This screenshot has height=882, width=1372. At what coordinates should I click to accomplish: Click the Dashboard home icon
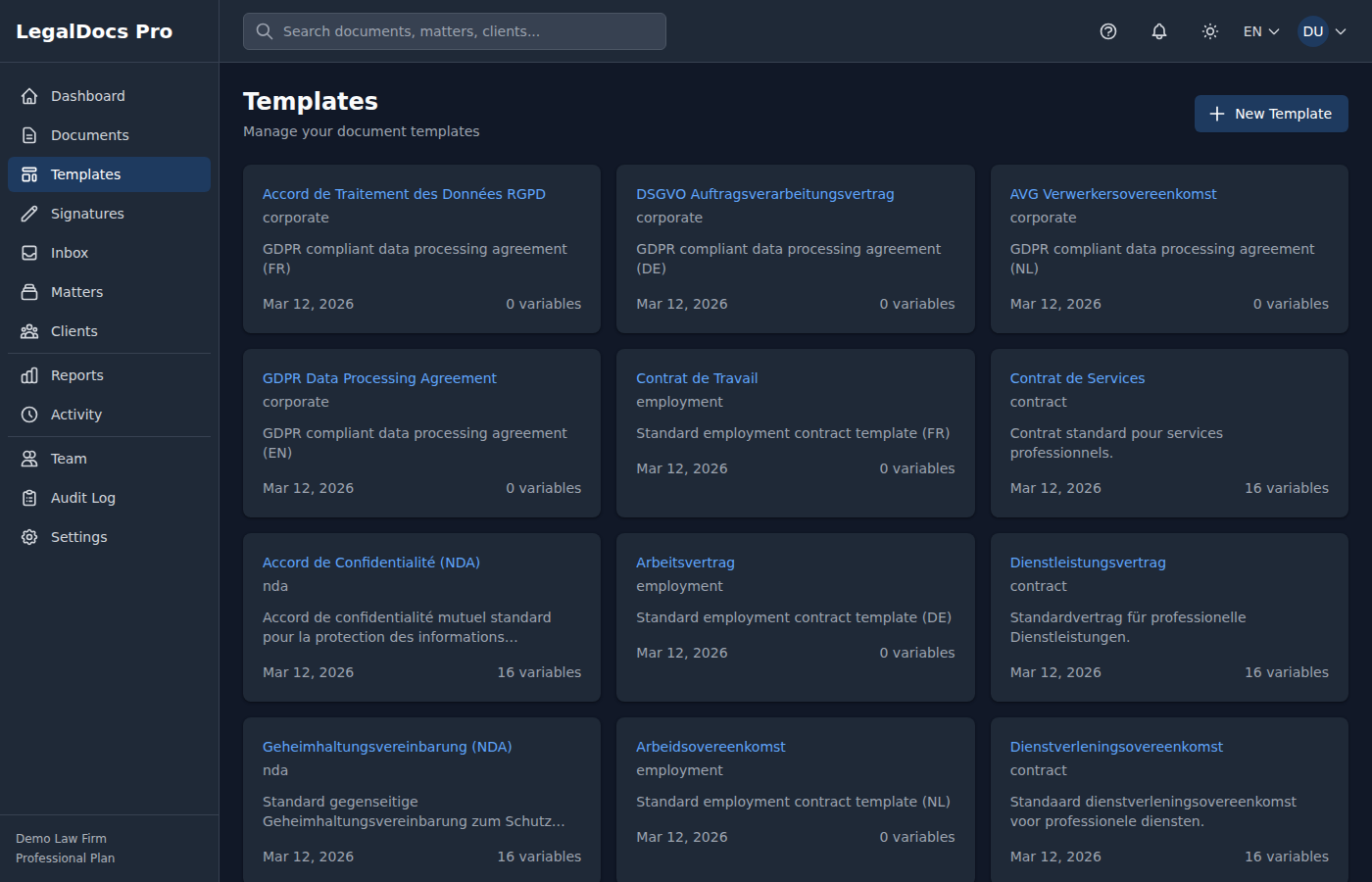[29, 96]
